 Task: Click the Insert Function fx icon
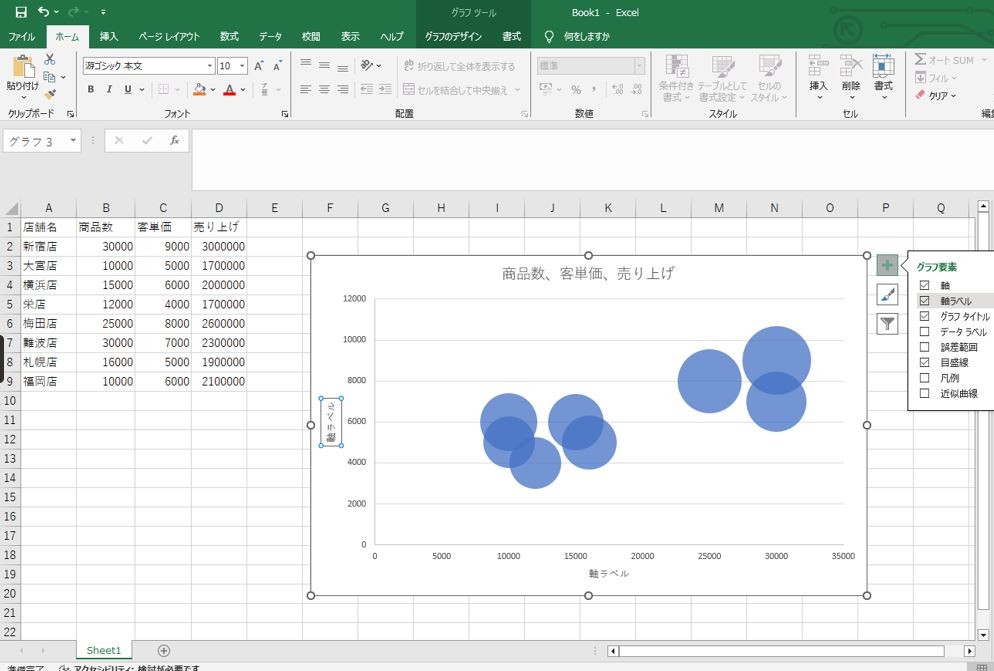pos(174,140)
